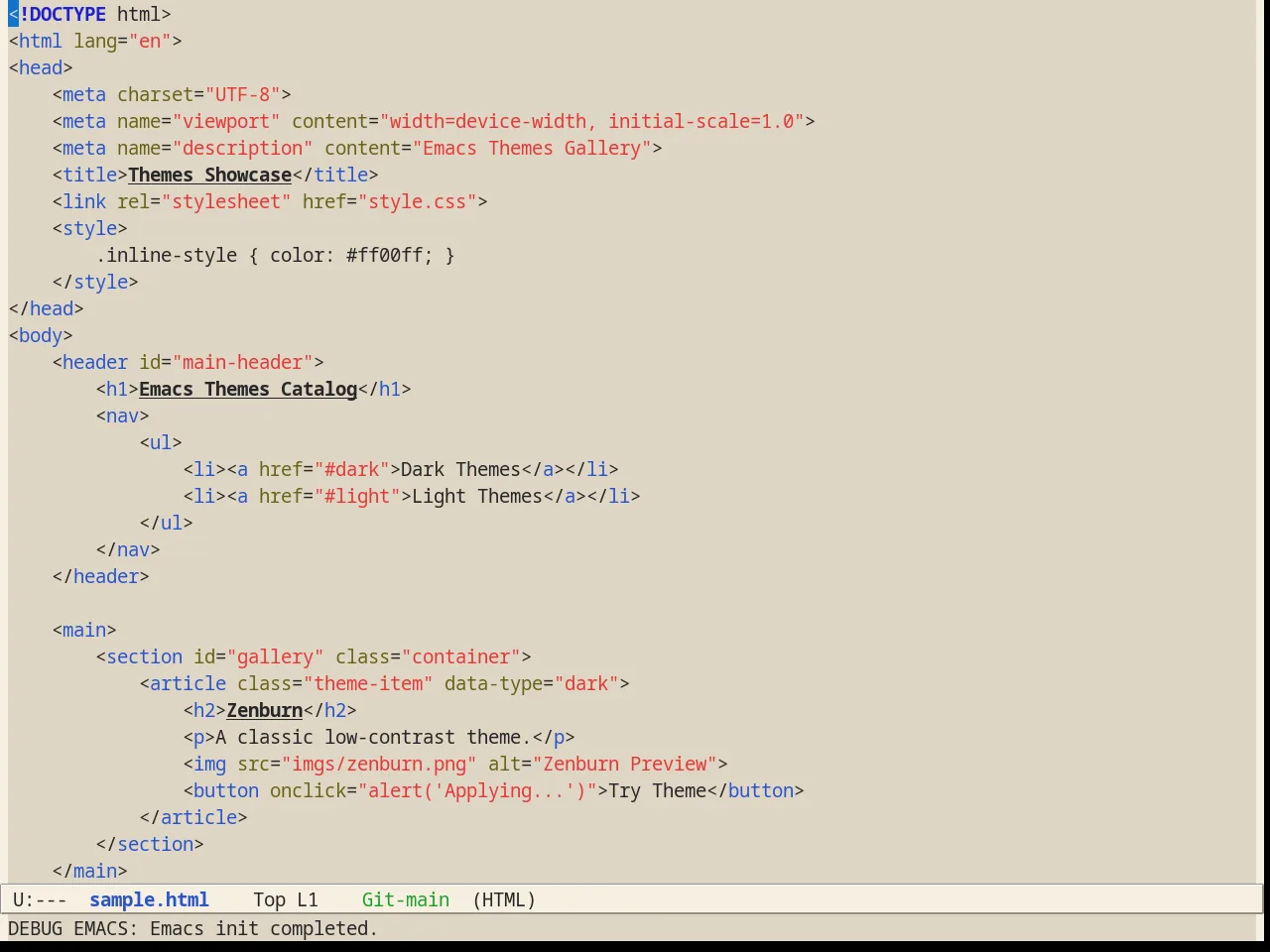This screenshot has height=952, width=1270.
Task: Click the closing </style> tag
Action: [x=95, y=282]
